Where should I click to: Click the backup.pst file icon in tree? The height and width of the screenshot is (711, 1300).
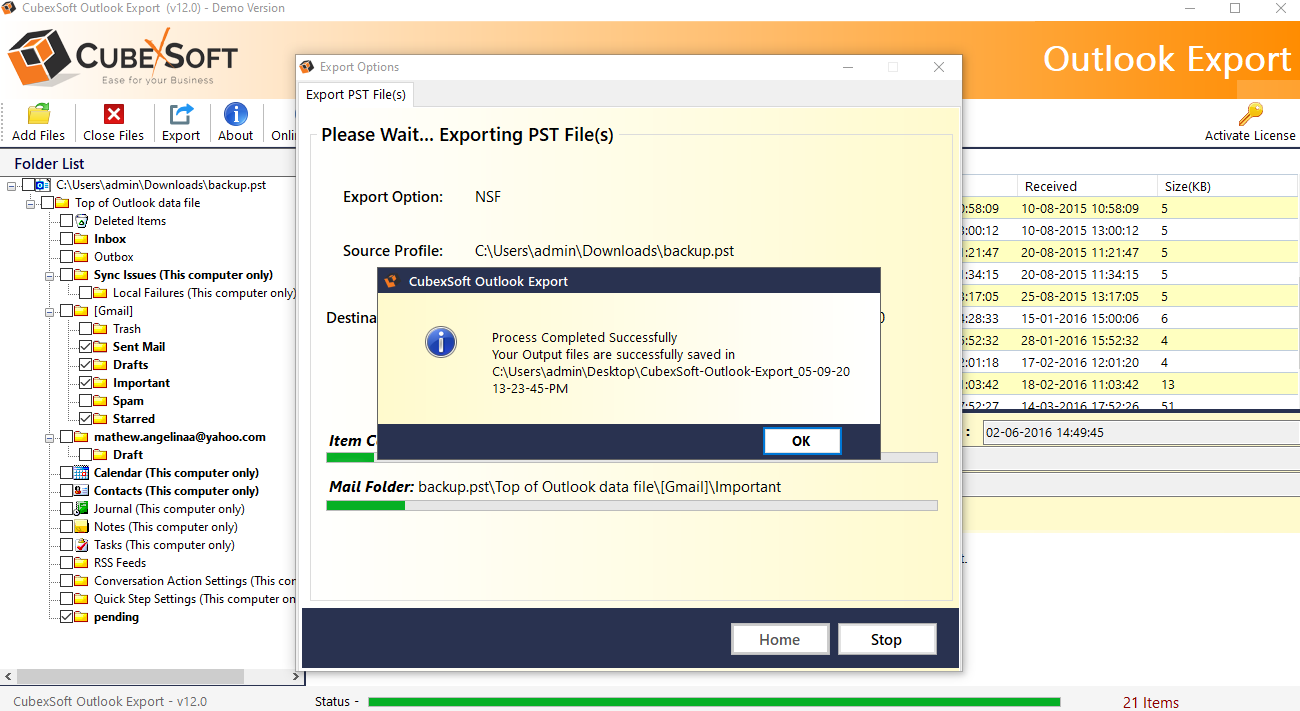tap(41, 185)
